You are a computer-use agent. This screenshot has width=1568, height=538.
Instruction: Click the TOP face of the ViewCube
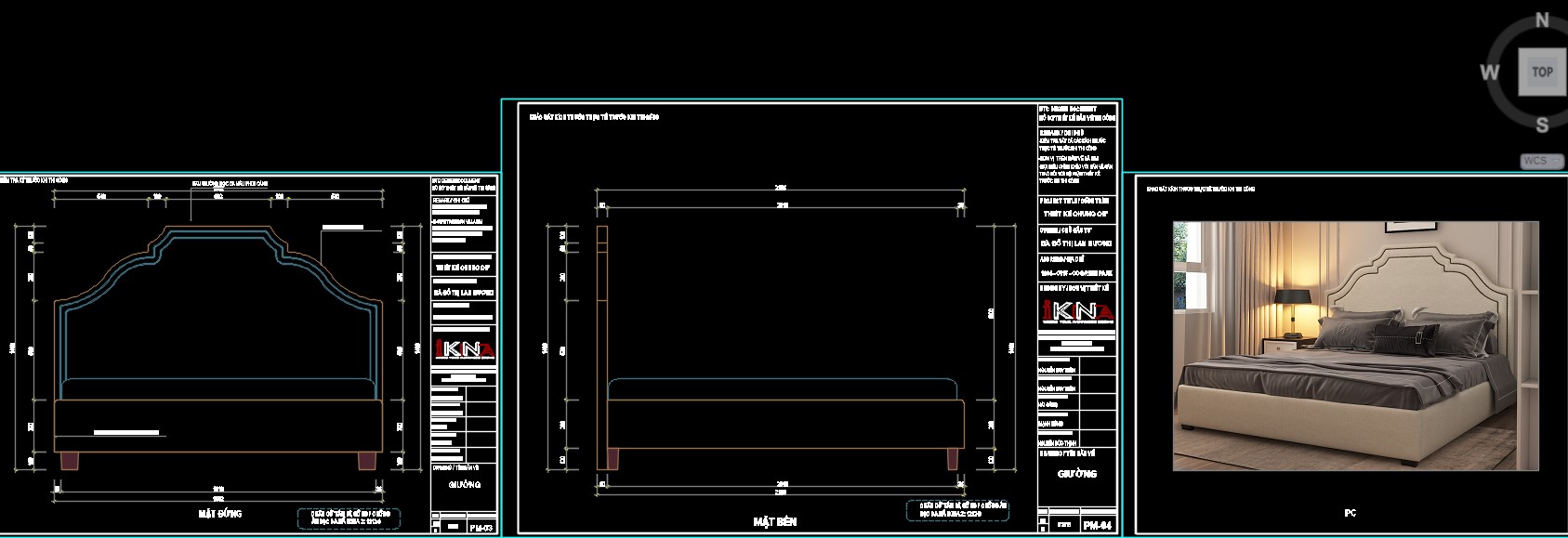click(x=1542, y=72)
